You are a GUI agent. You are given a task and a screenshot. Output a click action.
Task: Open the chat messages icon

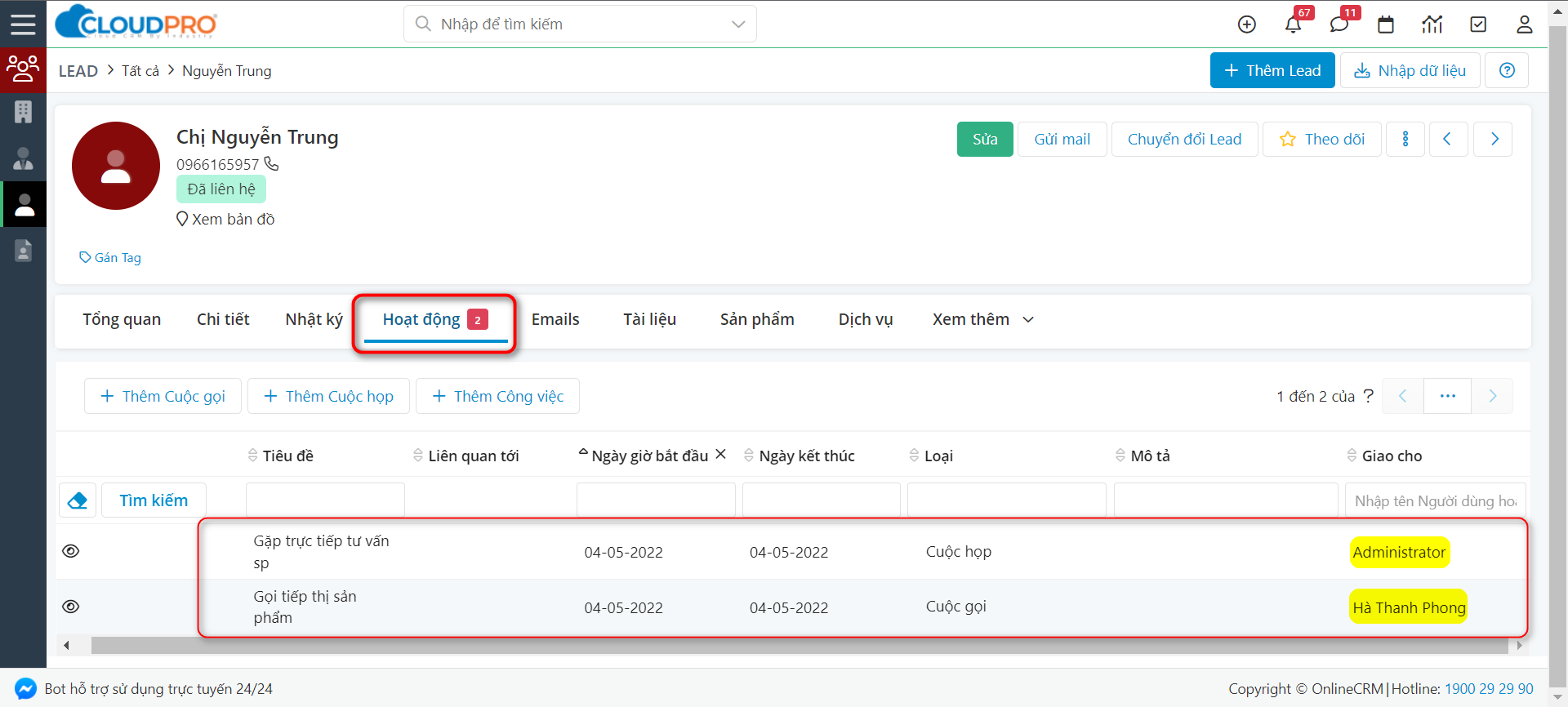tap(1339, 24)
